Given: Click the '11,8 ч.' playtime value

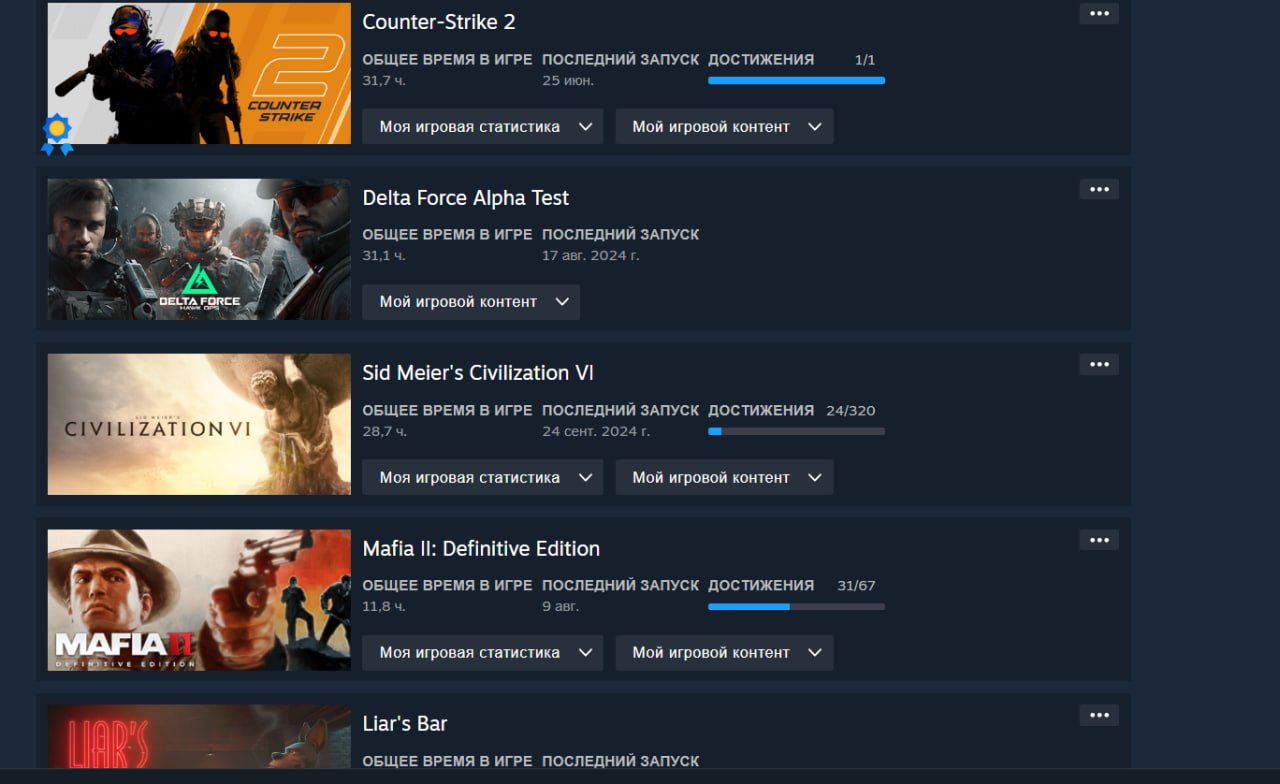Looking at the screenshot, I should pos(384,607).
